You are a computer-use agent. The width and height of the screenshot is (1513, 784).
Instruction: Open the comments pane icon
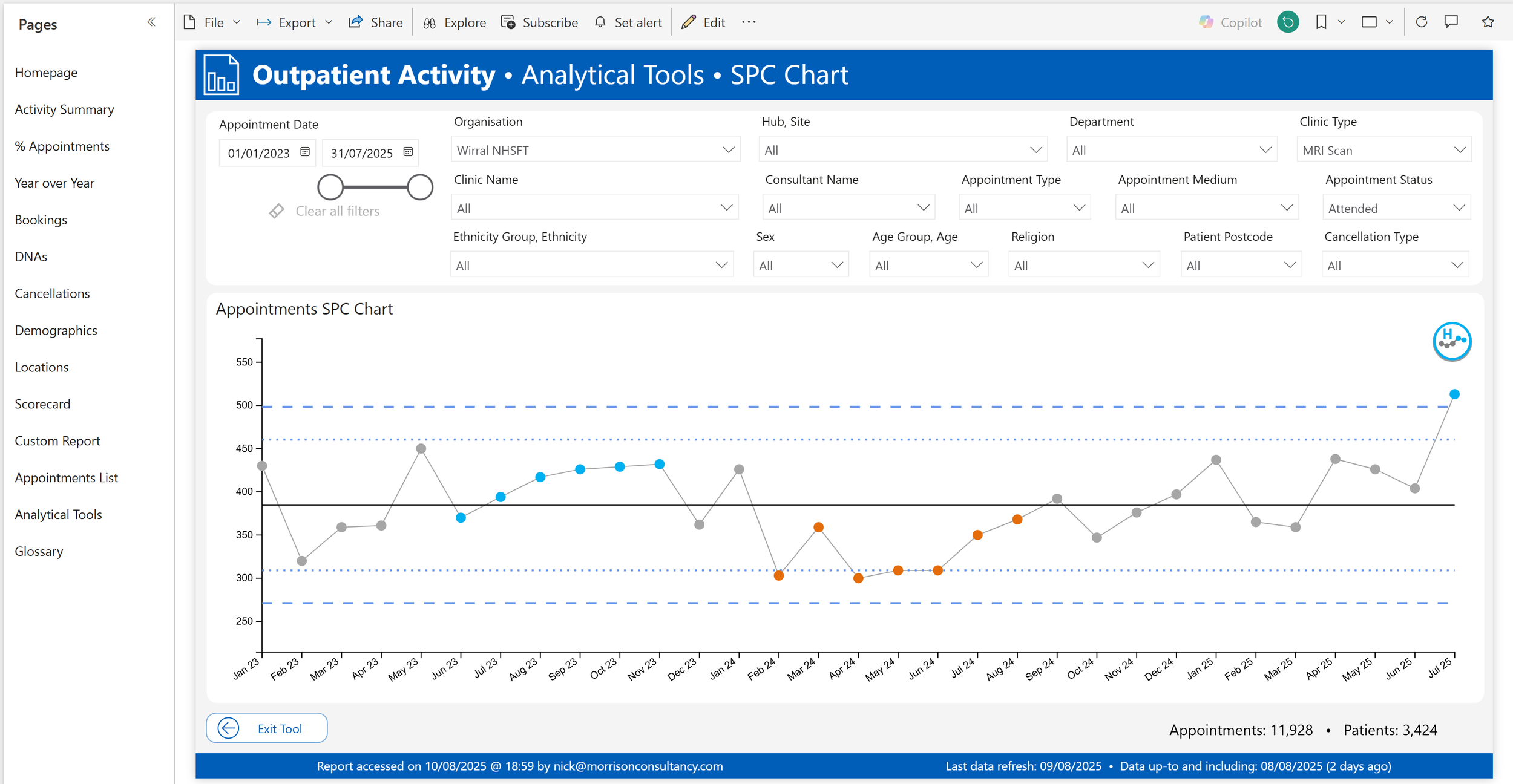(1451, 22)
